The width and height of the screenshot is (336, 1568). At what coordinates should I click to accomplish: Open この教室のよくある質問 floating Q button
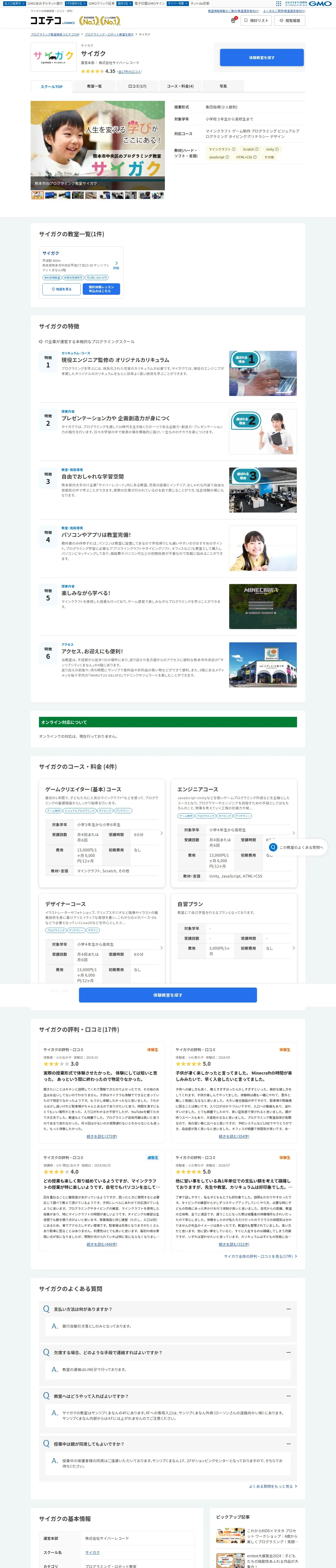296,847
